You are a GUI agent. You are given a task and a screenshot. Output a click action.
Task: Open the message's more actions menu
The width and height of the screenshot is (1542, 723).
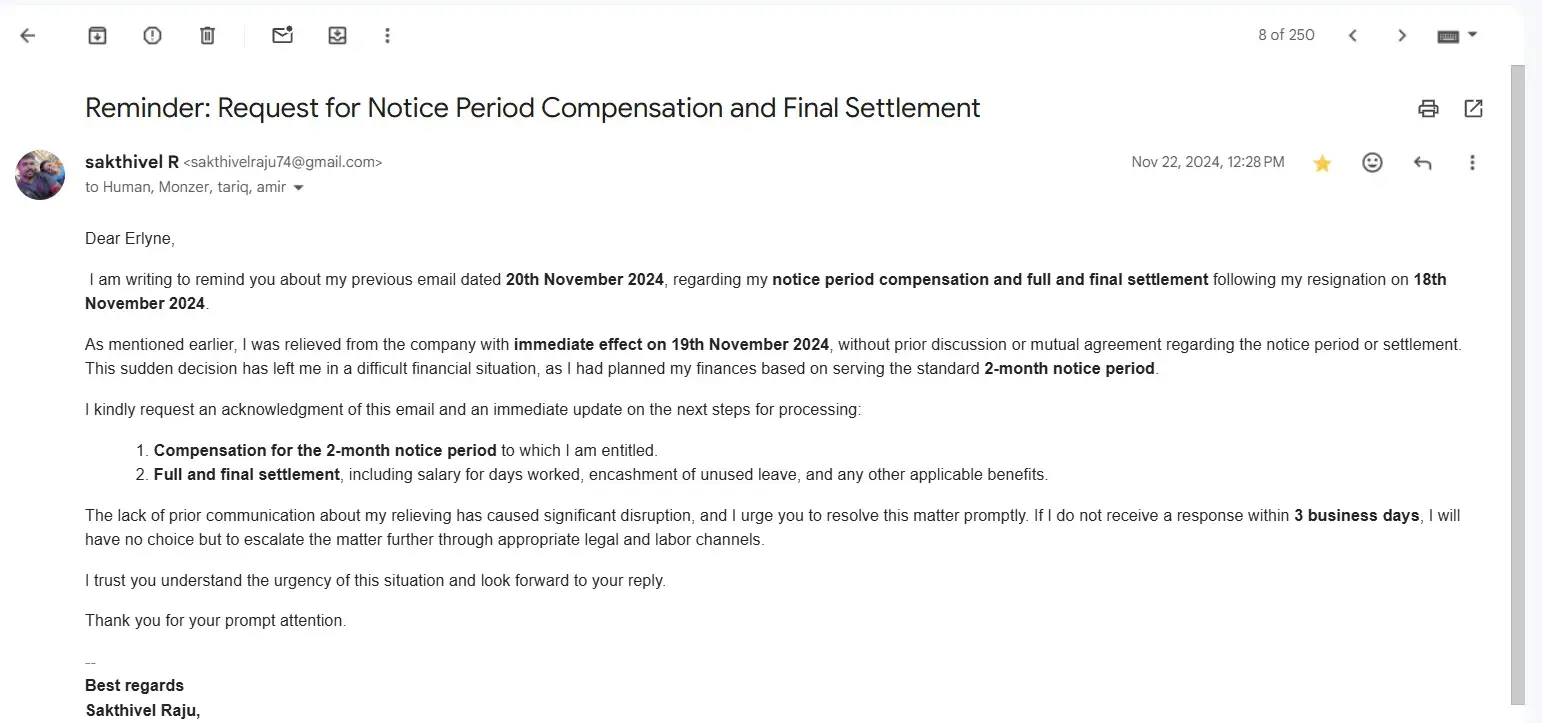[1472, 163]
